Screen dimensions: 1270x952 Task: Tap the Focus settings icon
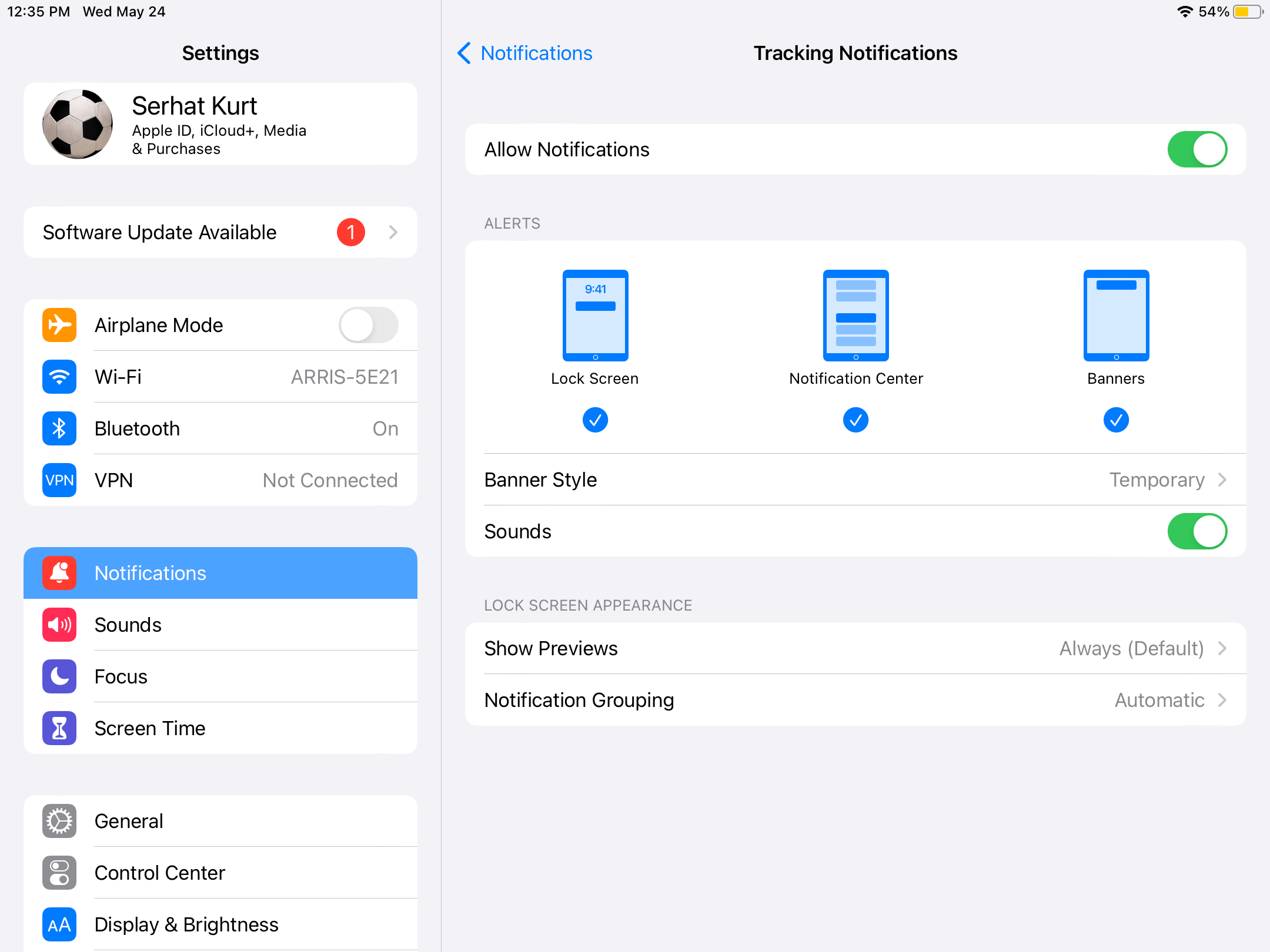pos(60,677)
